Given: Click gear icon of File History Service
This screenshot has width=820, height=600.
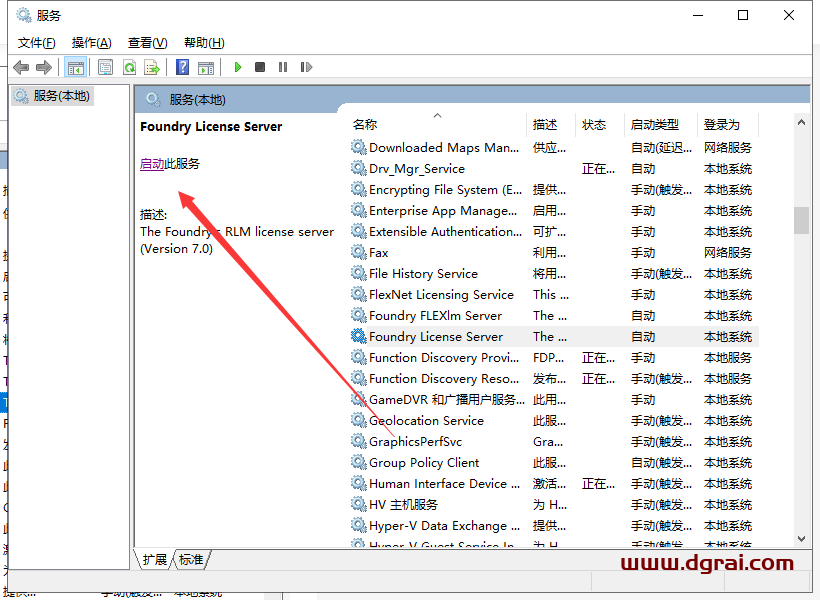Looking at the screenshot, I should (x=358, y=273).
